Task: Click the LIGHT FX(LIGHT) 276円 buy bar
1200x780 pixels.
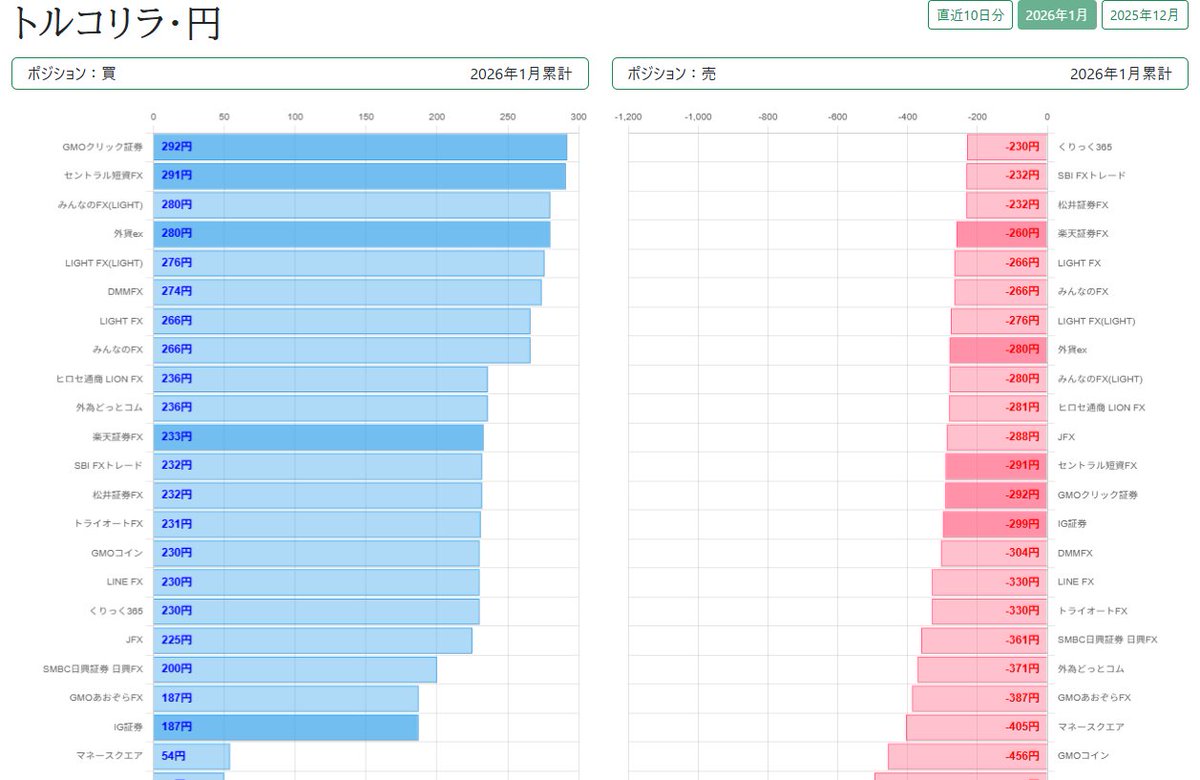Action: click(x=349, y=263)
